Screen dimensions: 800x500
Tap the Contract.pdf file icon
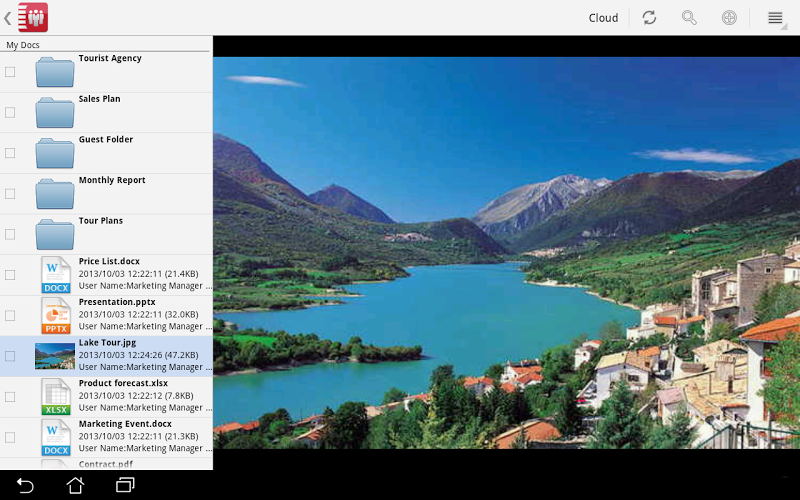(x=56, y=464)
